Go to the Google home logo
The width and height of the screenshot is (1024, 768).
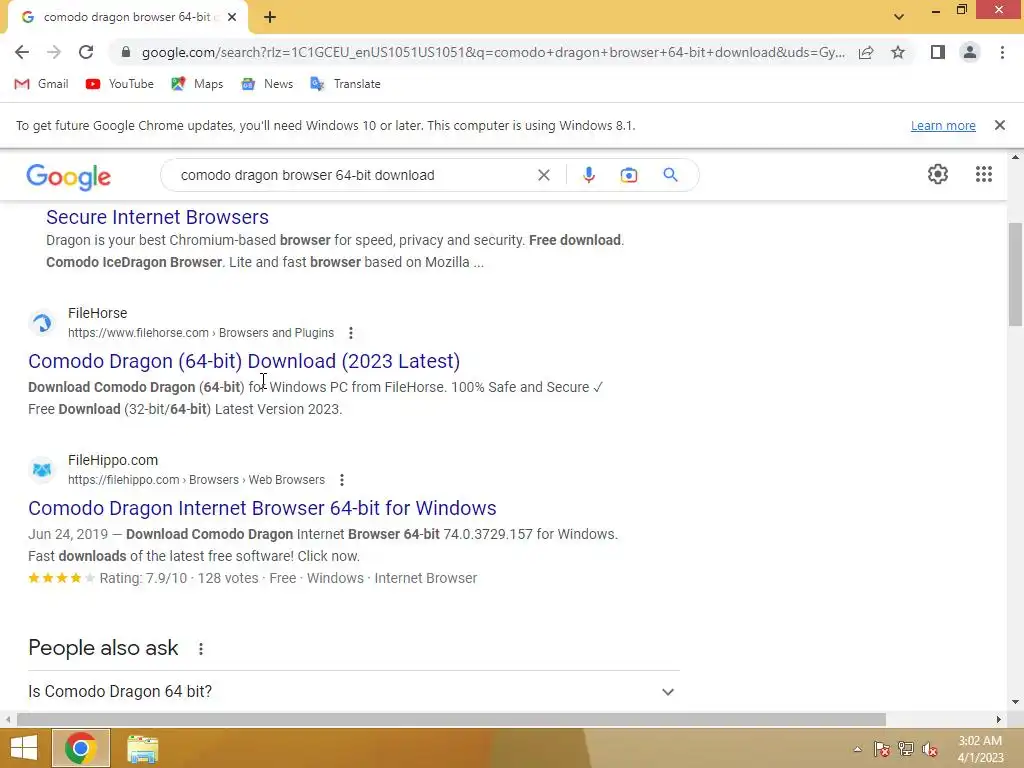[69, 176]
